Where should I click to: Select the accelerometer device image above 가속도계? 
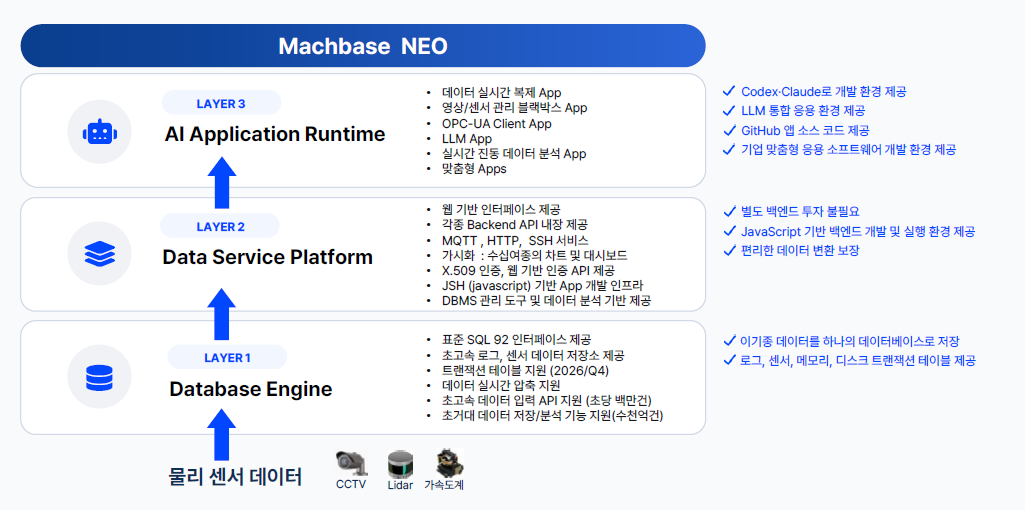pyautogui.click(x=450, y=463)
